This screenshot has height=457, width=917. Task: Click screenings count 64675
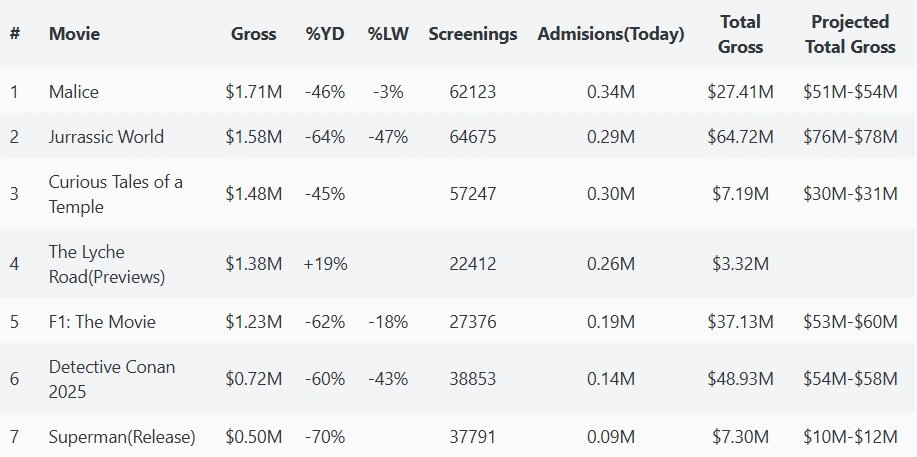coord(473,137)
